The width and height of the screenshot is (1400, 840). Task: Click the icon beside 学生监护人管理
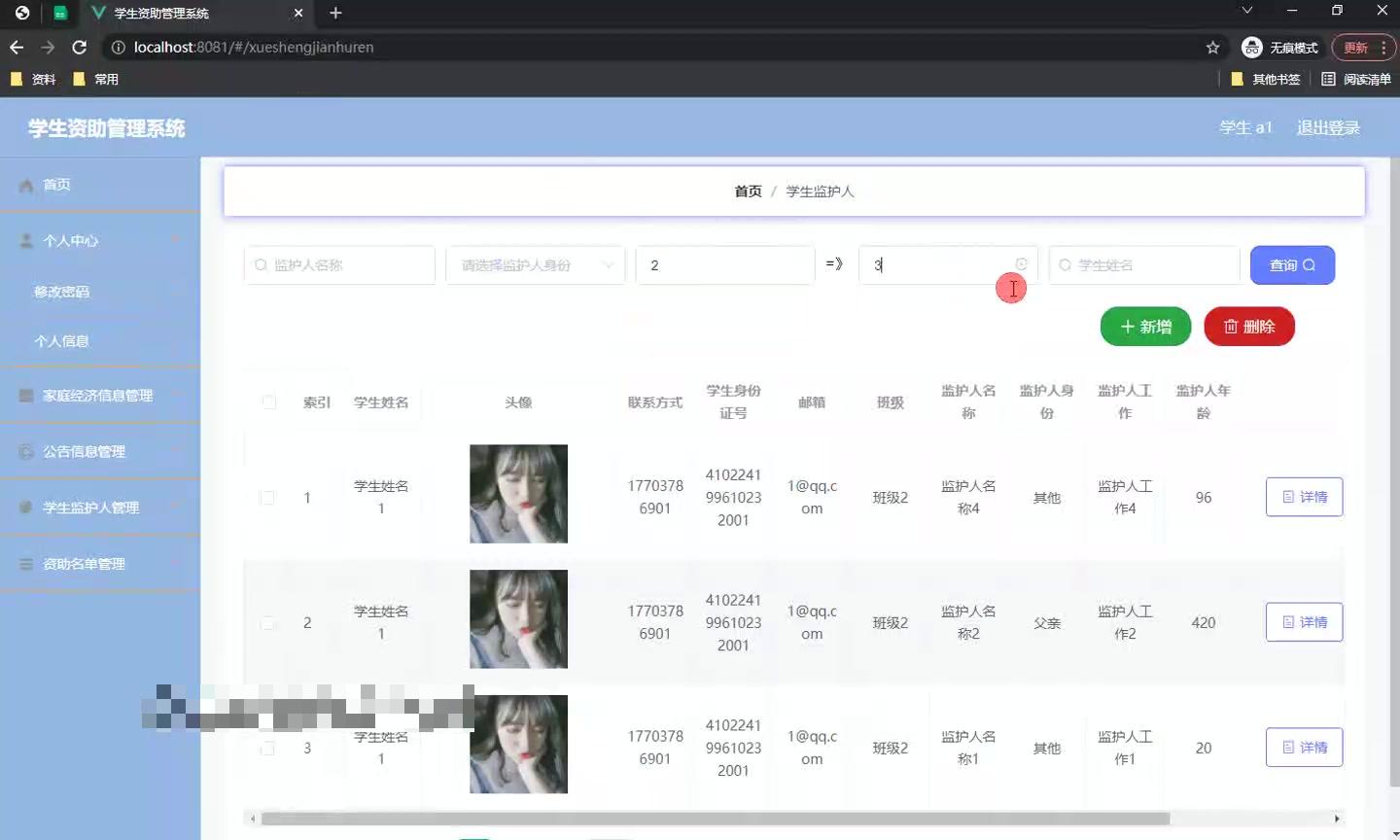point(25,507)
